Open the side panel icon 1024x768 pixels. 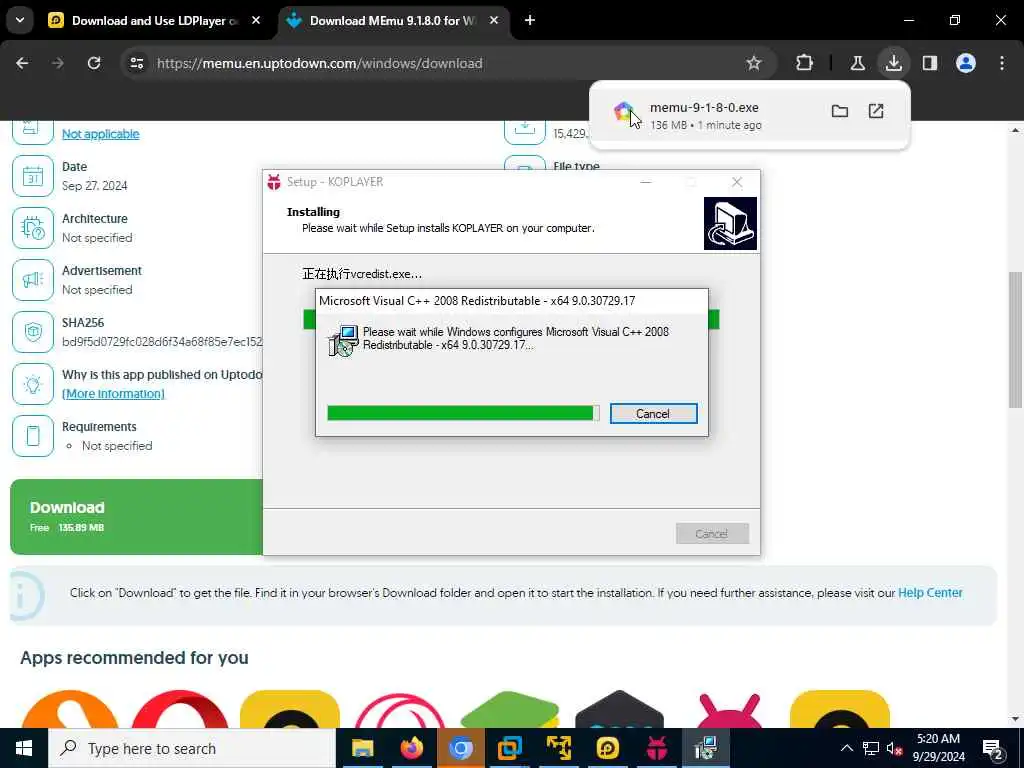pyautogui.click(x=930, y=63)
